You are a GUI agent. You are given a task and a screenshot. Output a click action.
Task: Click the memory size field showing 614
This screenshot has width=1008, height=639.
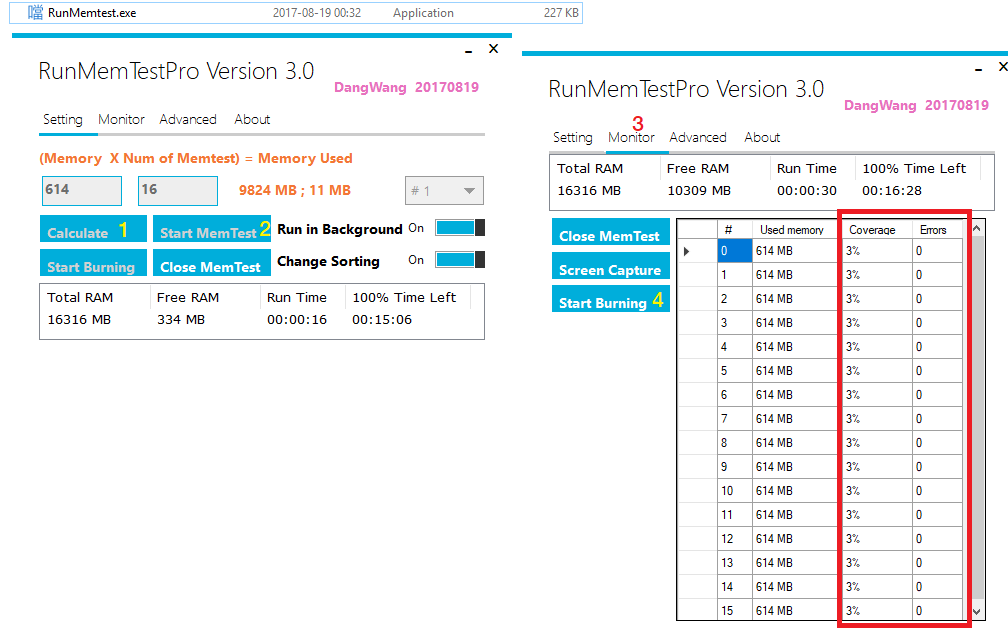82,190
